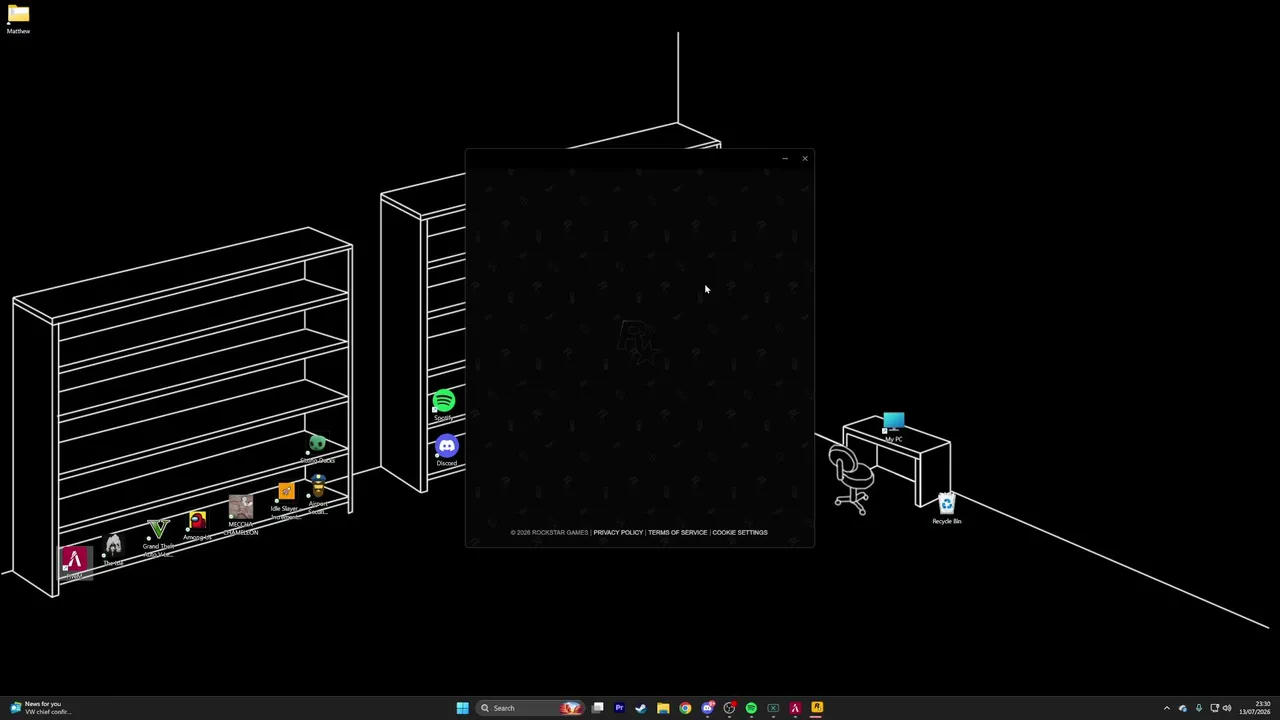Show hidden system tray icons
Viewport: 1280px width, 720px height.
click(1166, 708)
